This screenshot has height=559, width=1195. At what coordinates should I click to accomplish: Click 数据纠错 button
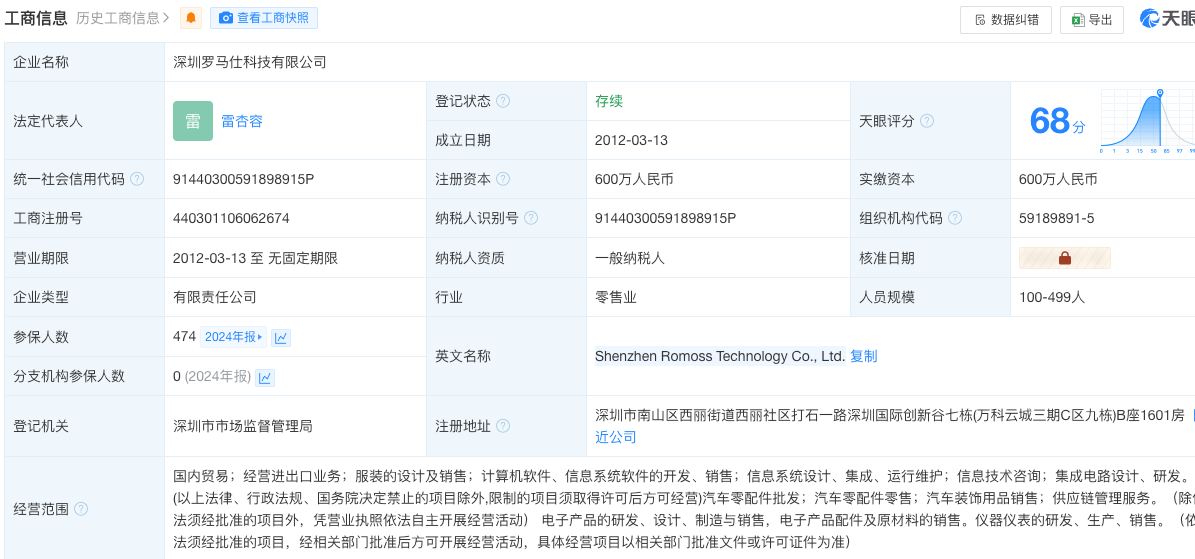pos(1006,20)
